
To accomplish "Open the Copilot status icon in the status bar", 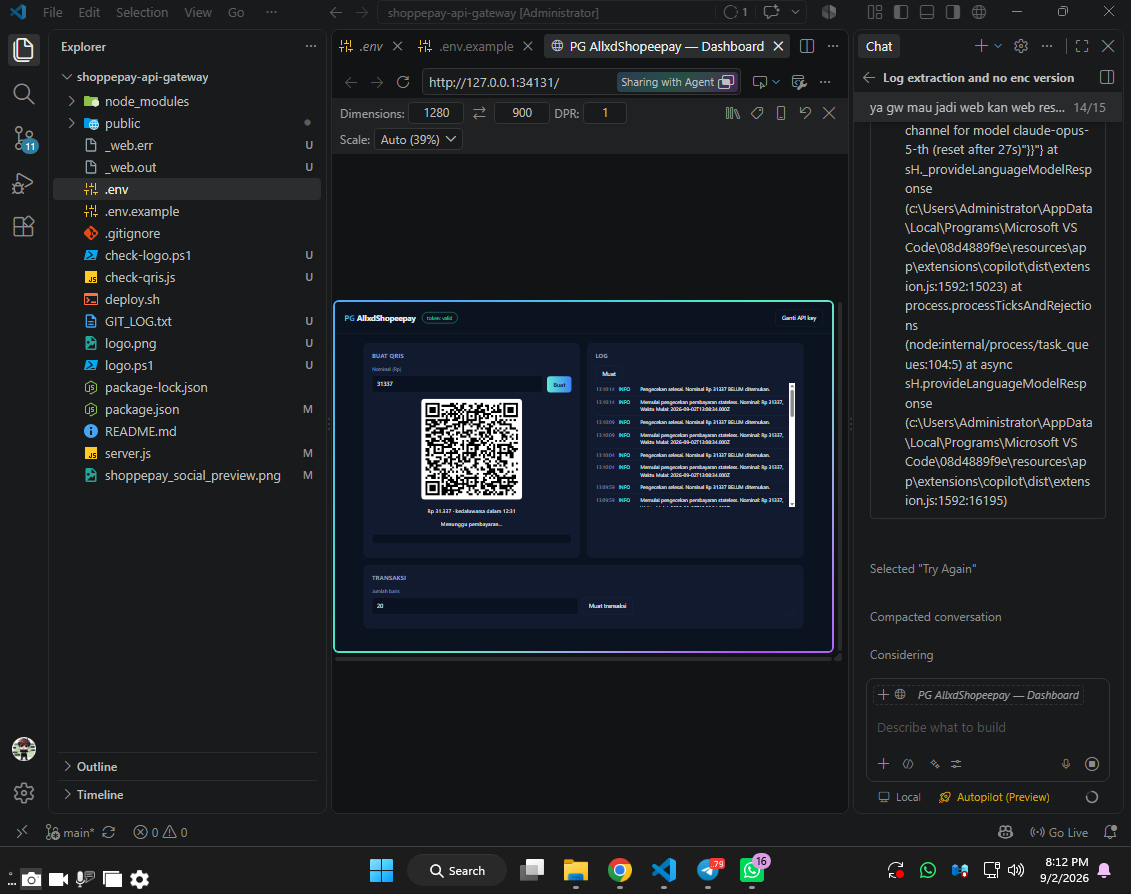I will (x=1005, y=833).
